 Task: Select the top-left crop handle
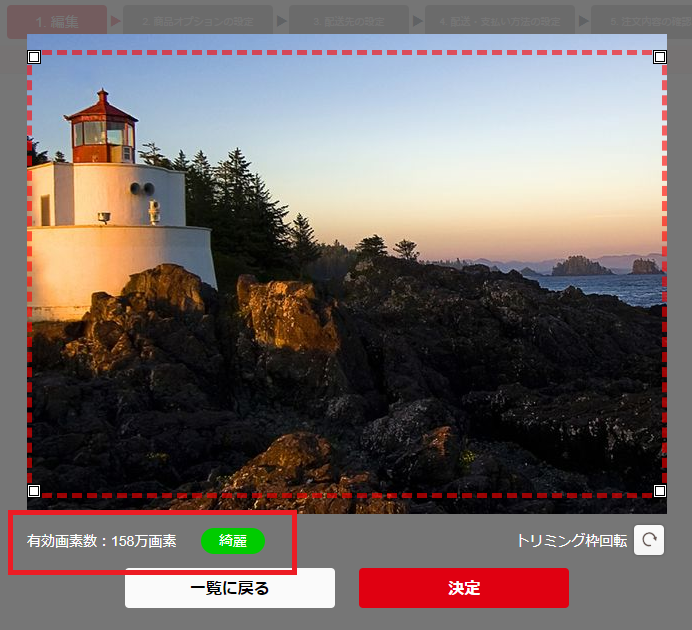pos(34,57)
